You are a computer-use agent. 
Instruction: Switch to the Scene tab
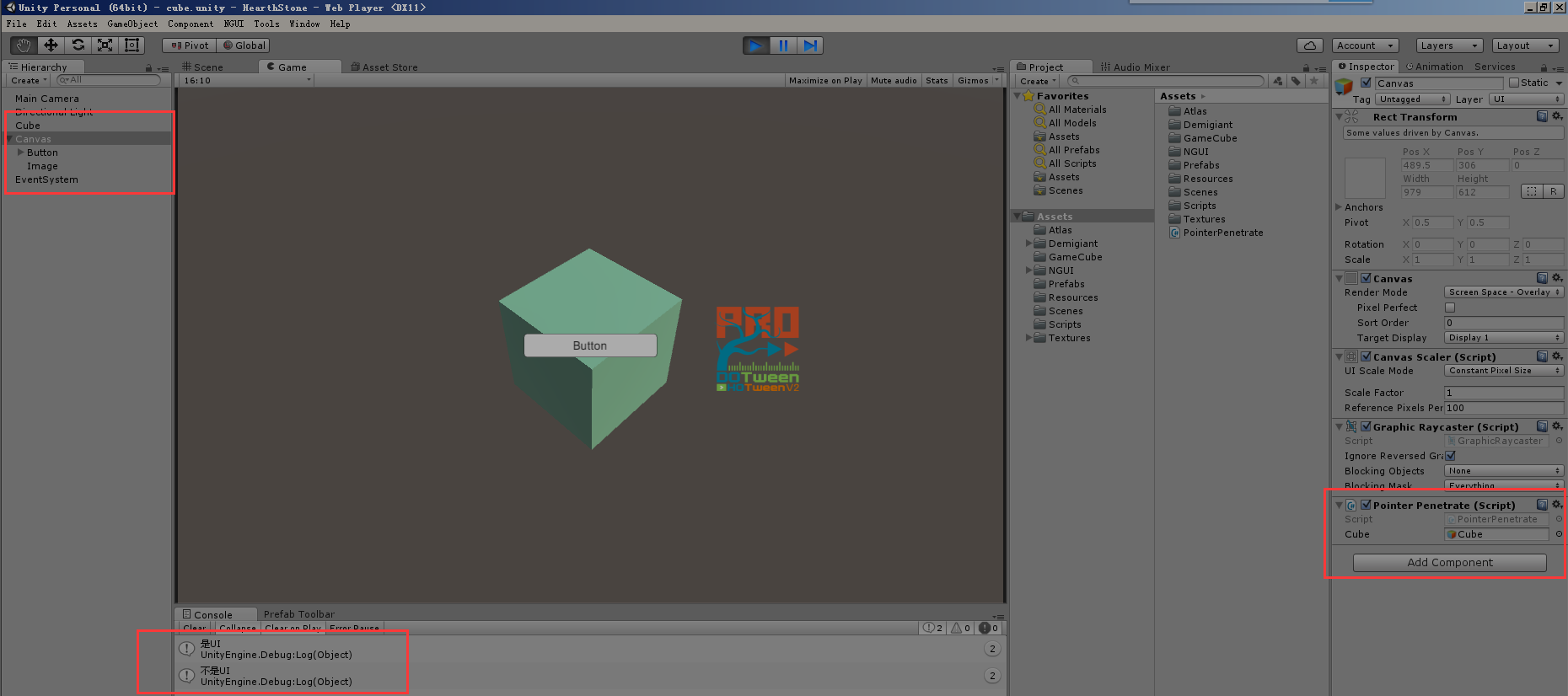pos(202,67)
